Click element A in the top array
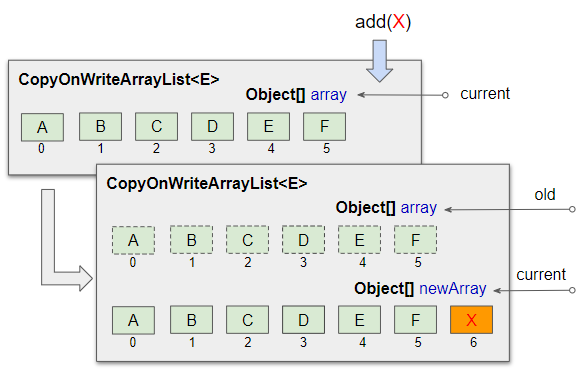 42,127
